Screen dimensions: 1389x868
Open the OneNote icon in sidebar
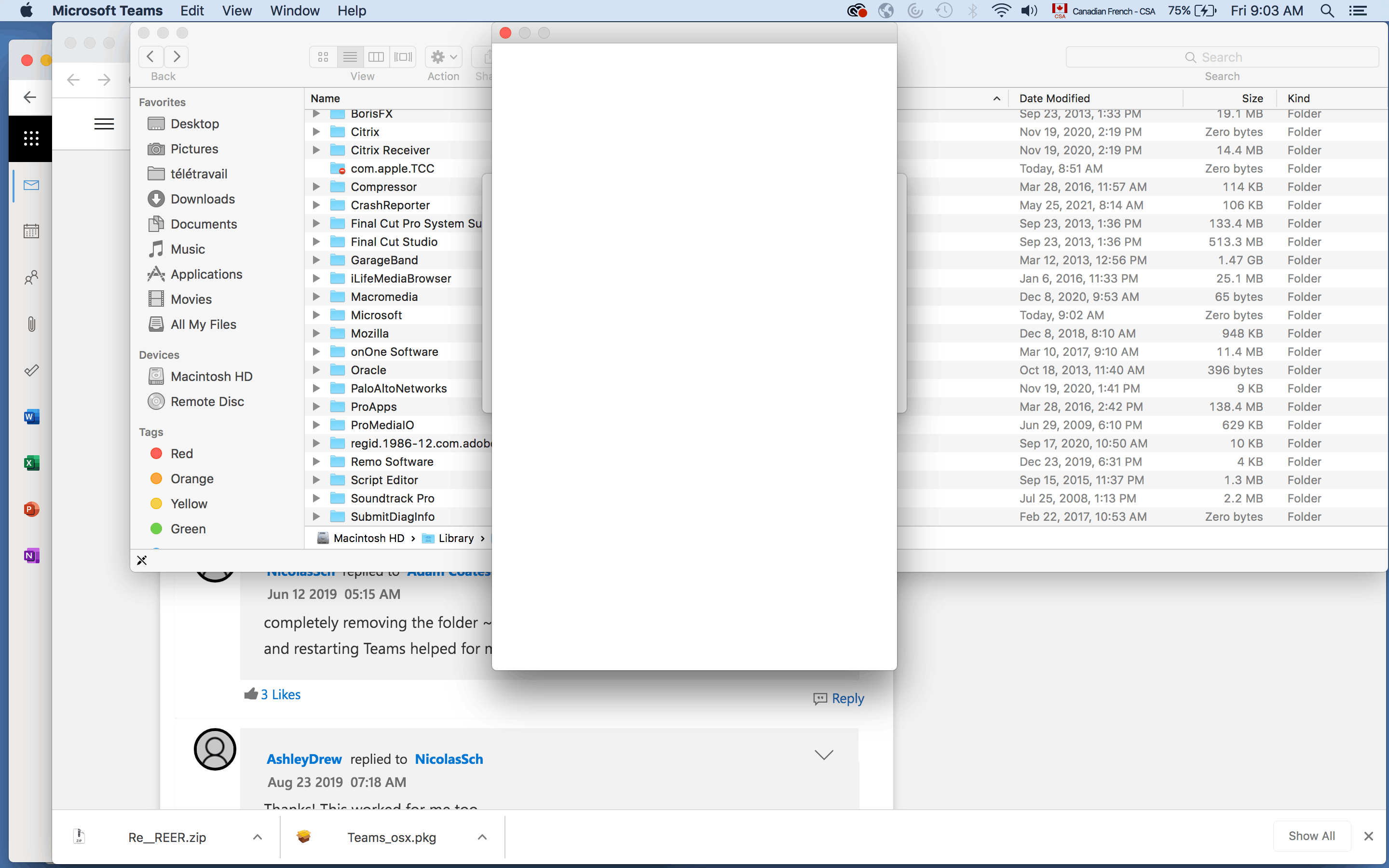[x=31, y=556]
